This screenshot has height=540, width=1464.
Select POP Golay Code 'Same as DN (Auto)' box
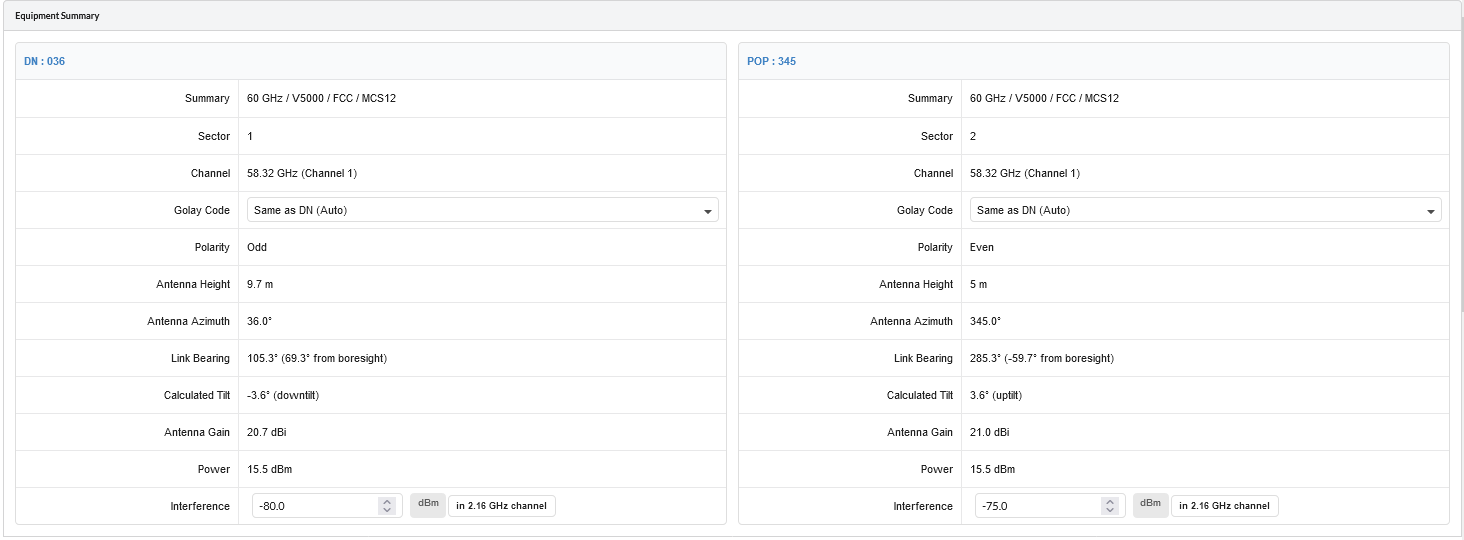coord(1206,210)
